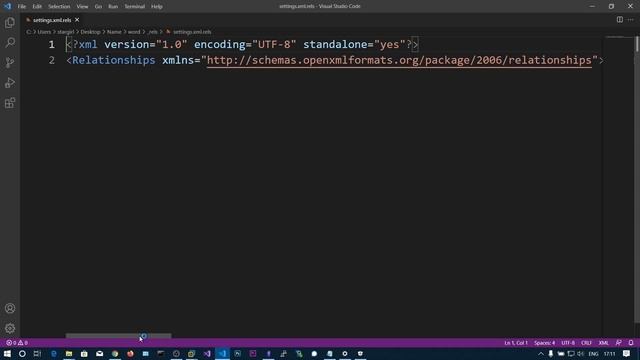Click the stargirl breadcrumb segment
This screenshot has width=640, height=360.
coord(66,32)
